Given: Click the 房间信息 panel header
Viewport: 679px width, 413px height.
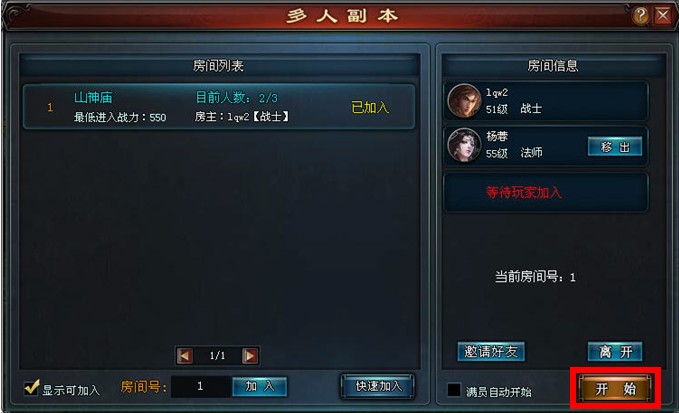Looking at the screenshot, I should [553, 65].
